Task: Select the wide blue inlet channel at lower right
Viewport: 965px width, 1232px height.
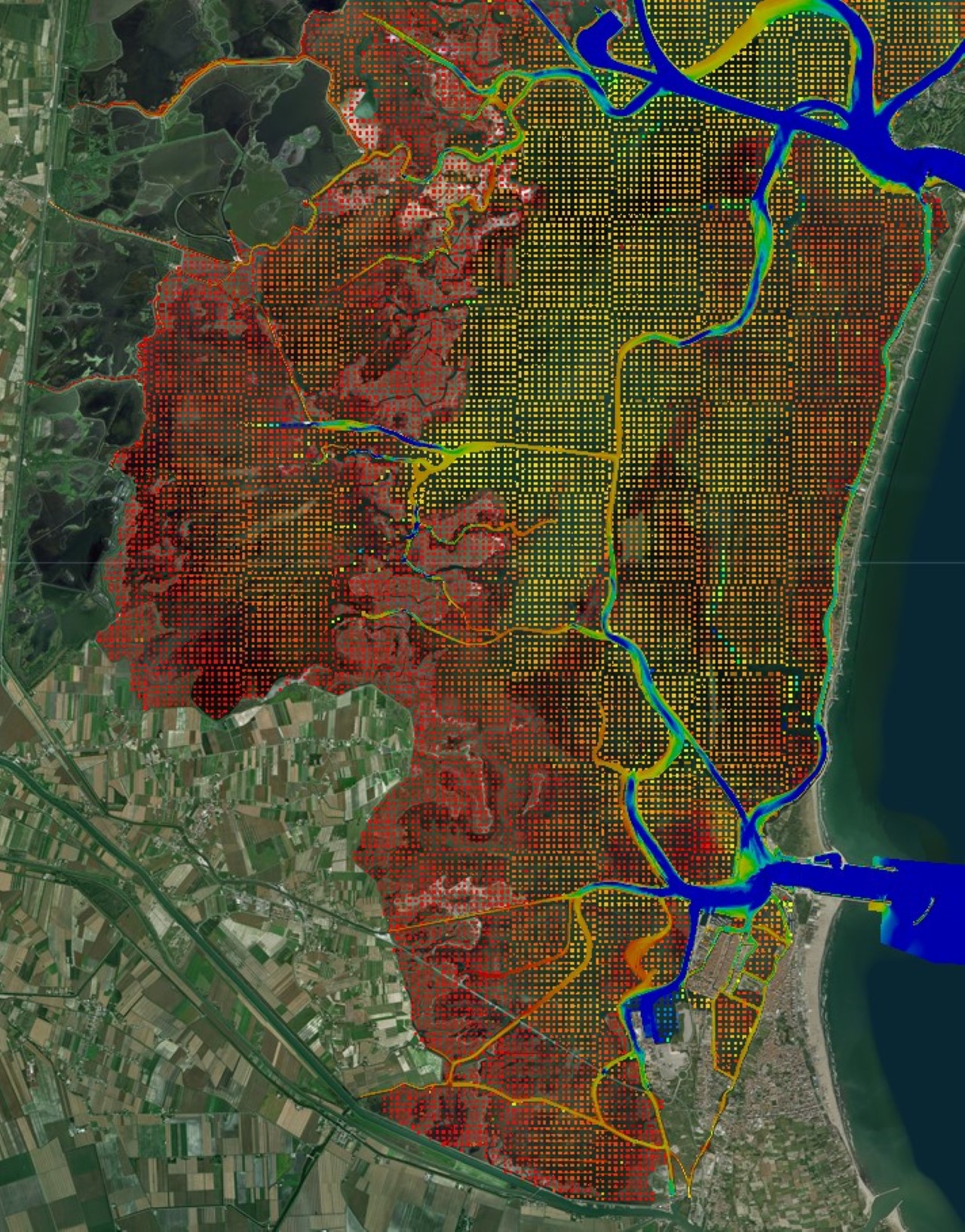Action: [799, 875]
